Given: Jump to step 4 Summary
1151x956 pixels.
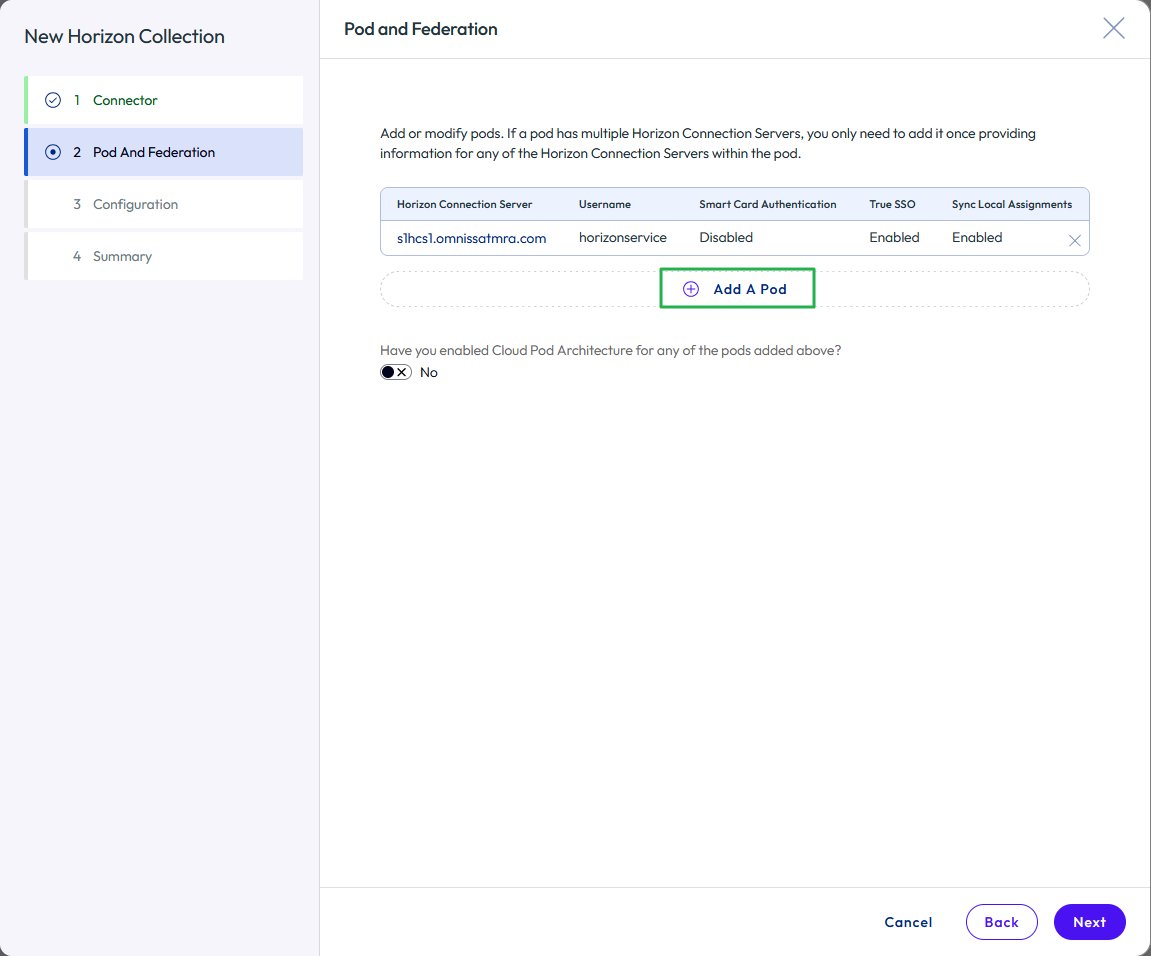Looking at the screenshot, I should [122, 256].
